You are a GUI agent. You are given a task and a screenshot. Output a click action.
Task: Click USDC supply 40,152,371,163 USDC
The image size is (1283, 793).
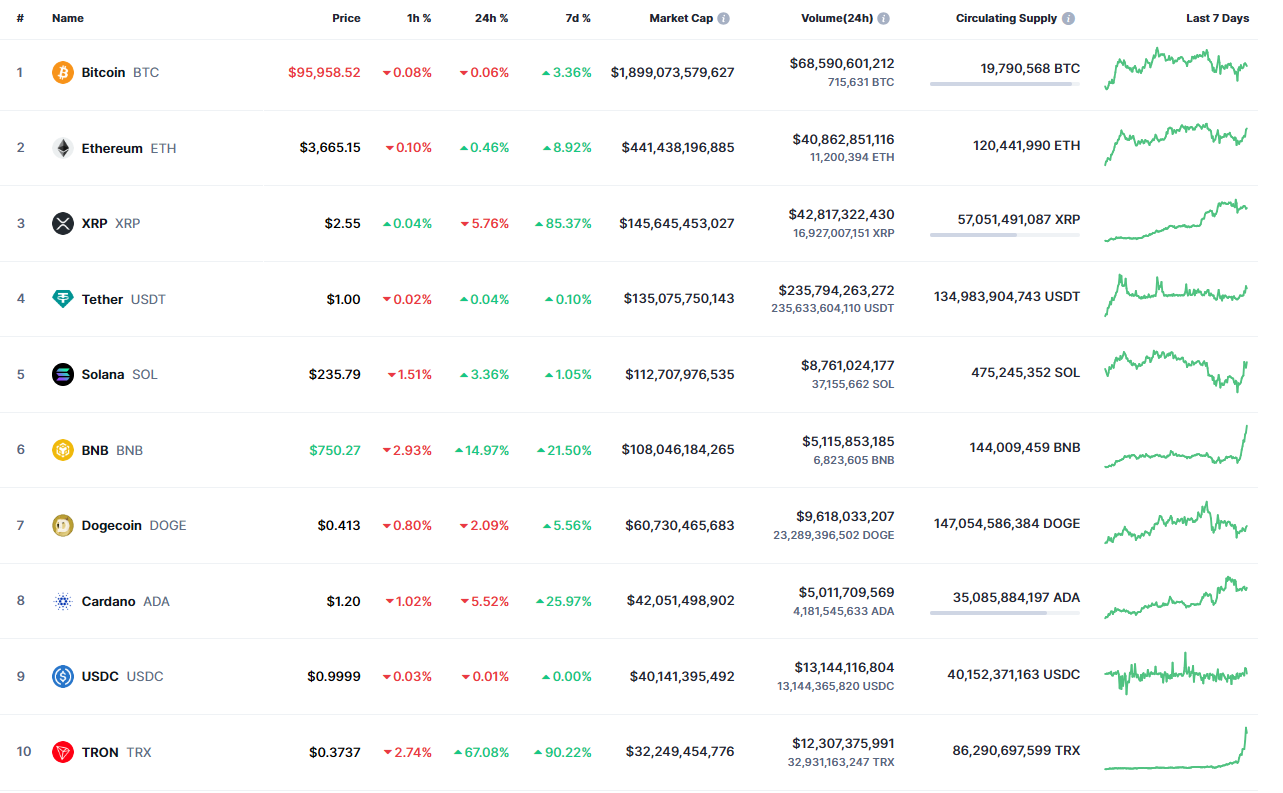click(1013, 675)
